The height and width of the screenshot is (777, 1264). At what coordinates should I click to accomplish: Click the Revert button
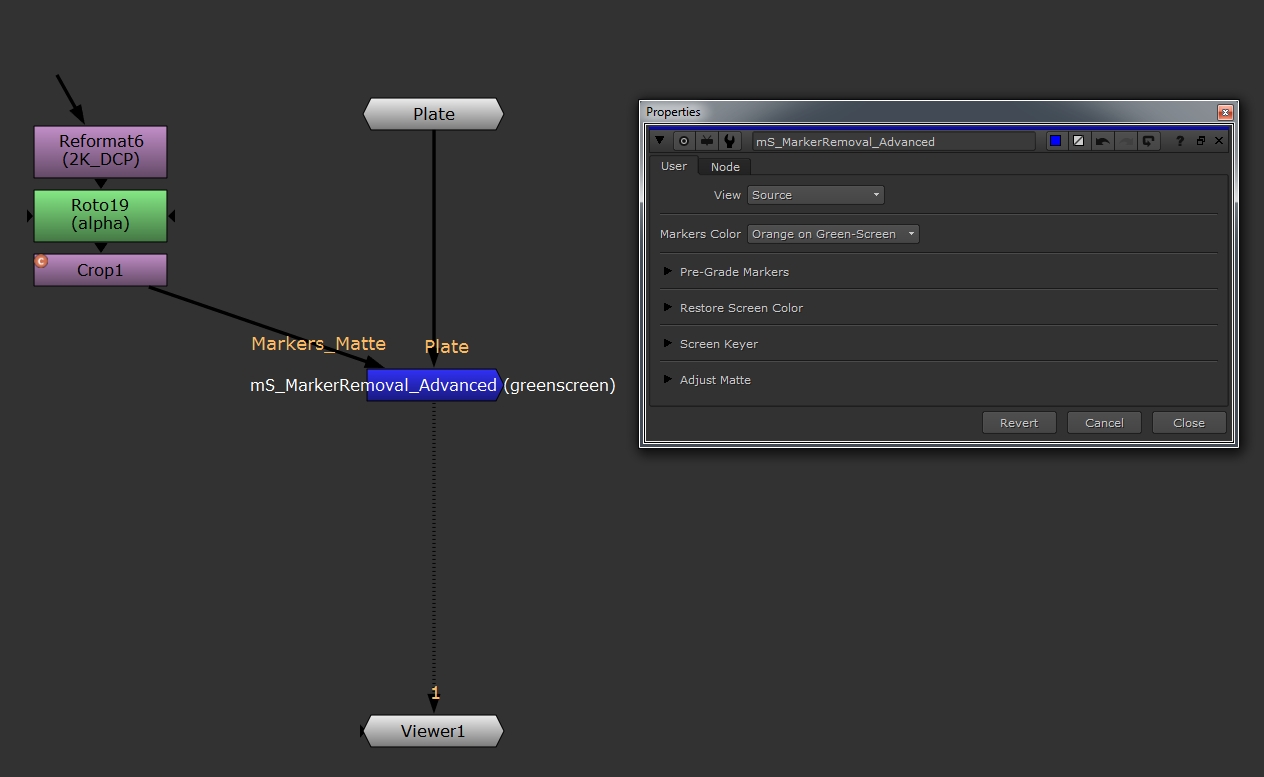pos(1018,423)
